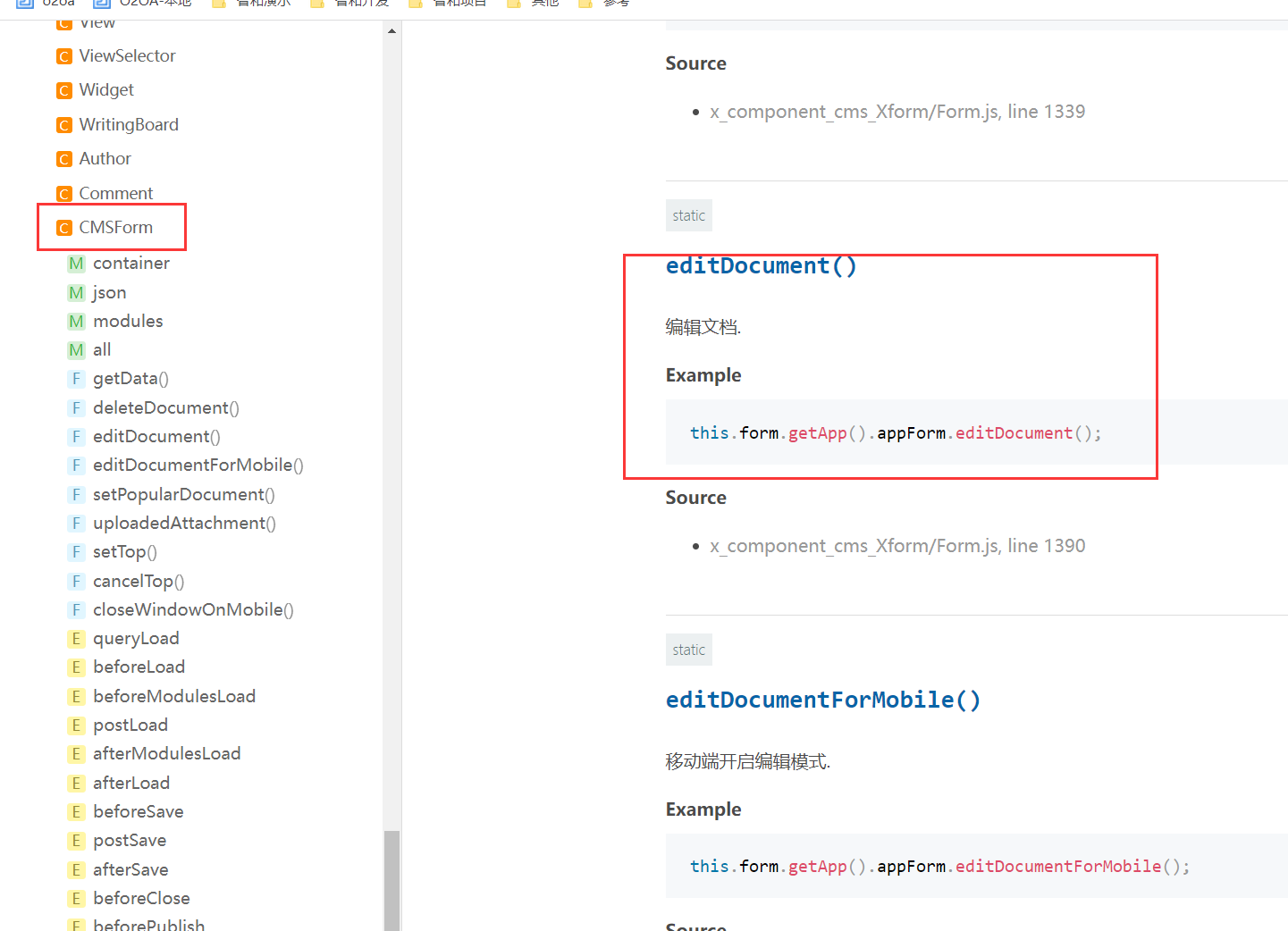This screenshot has width=1288, height=931.
Task: Select the orange C icon beside CMSForm
Action: point(64,228)
